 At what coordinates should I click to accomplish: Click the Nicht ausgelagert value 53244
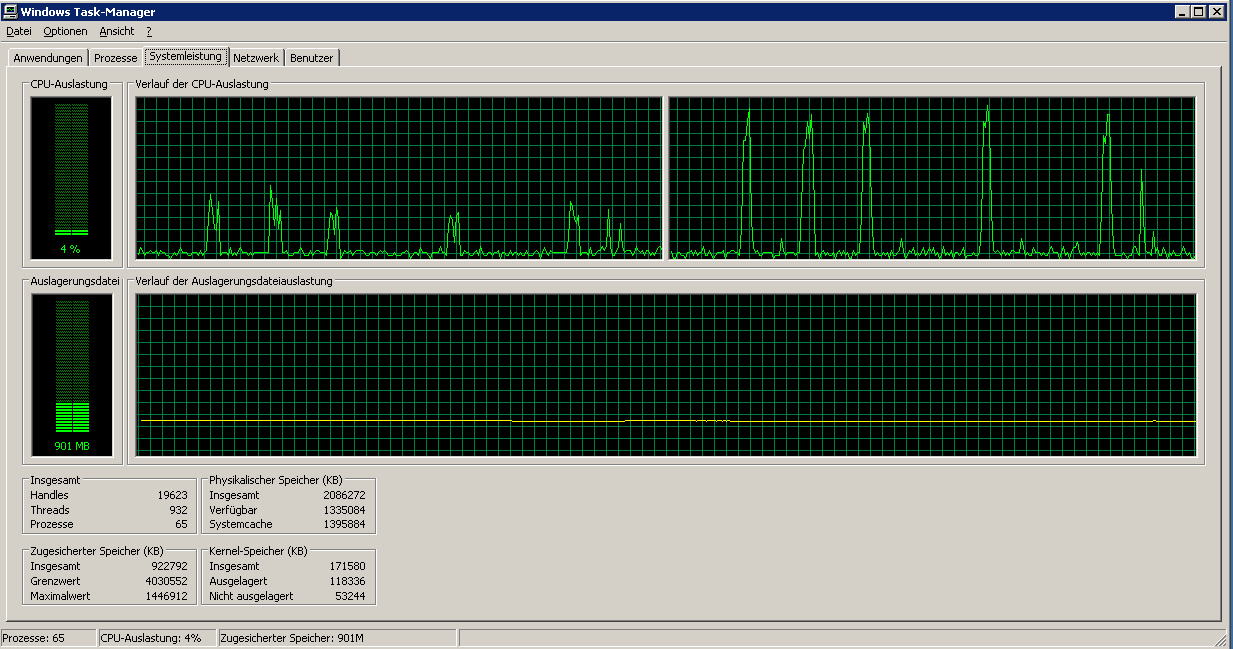pos(350,596)
